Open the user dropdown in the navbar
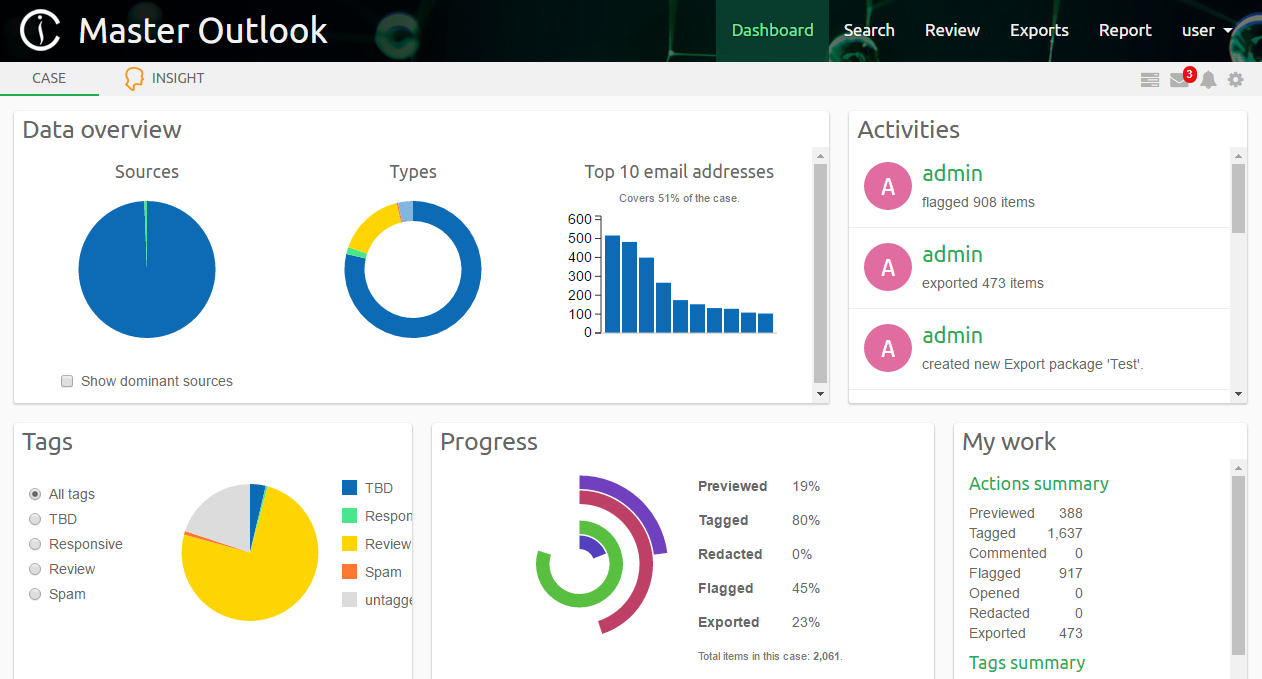 1206,30
